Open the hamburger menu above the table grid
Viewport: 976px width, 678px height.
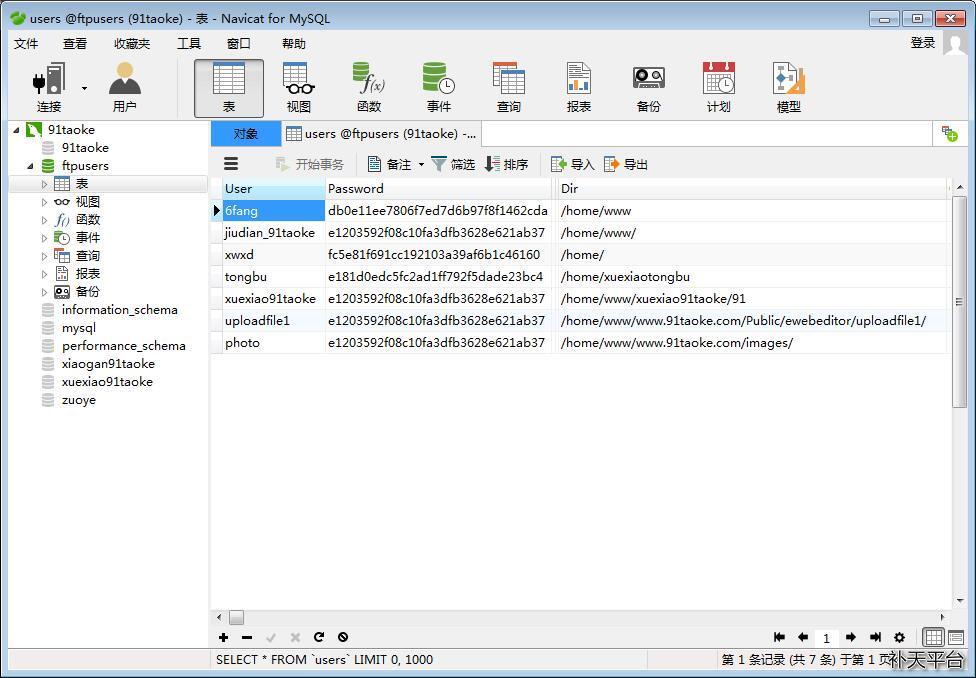pos(231,164)
